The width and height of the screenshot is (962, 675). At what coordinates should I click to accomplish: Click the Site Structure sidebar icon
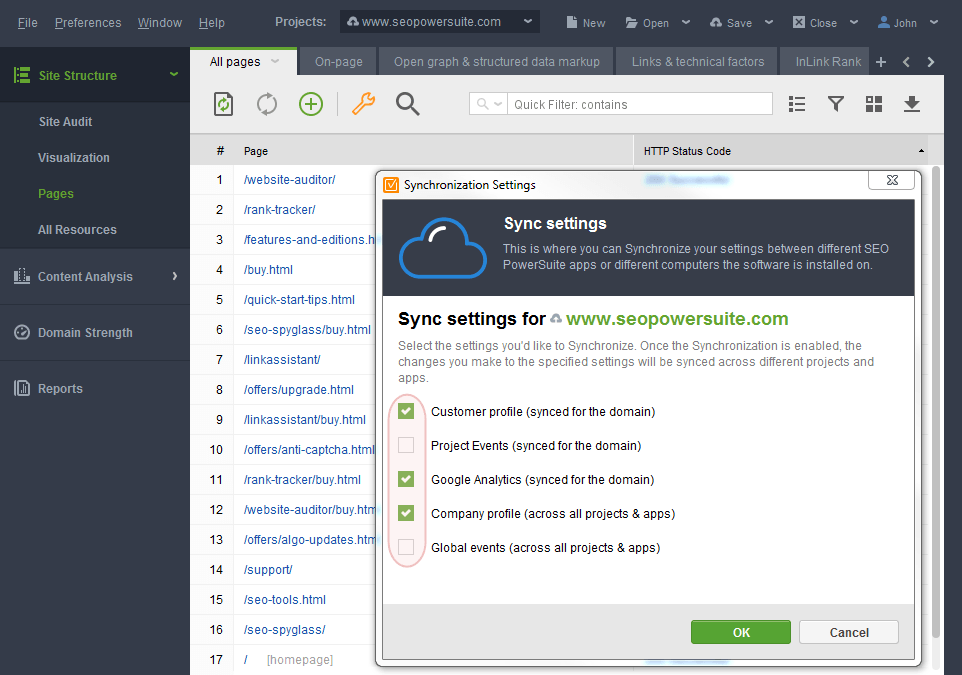[x=22, y=75]
